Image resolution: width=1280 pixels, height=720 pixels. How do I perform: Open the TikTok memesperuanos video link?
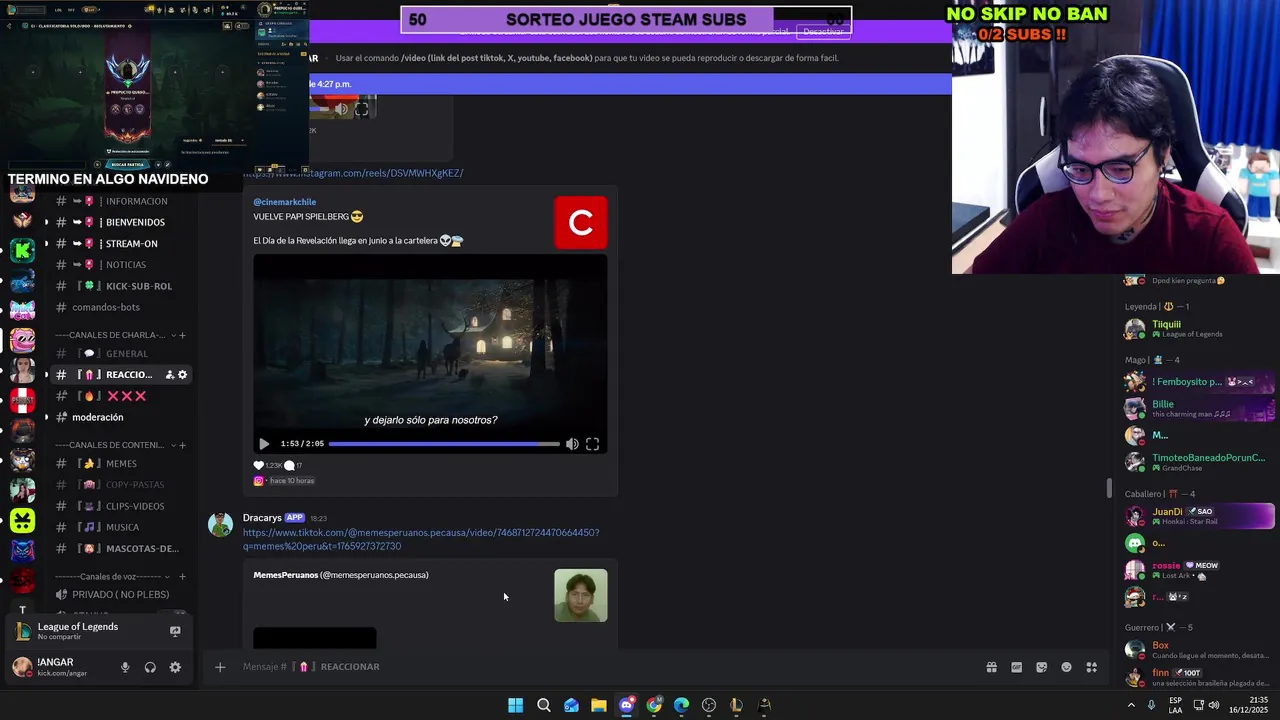click(x=421, y=539)
